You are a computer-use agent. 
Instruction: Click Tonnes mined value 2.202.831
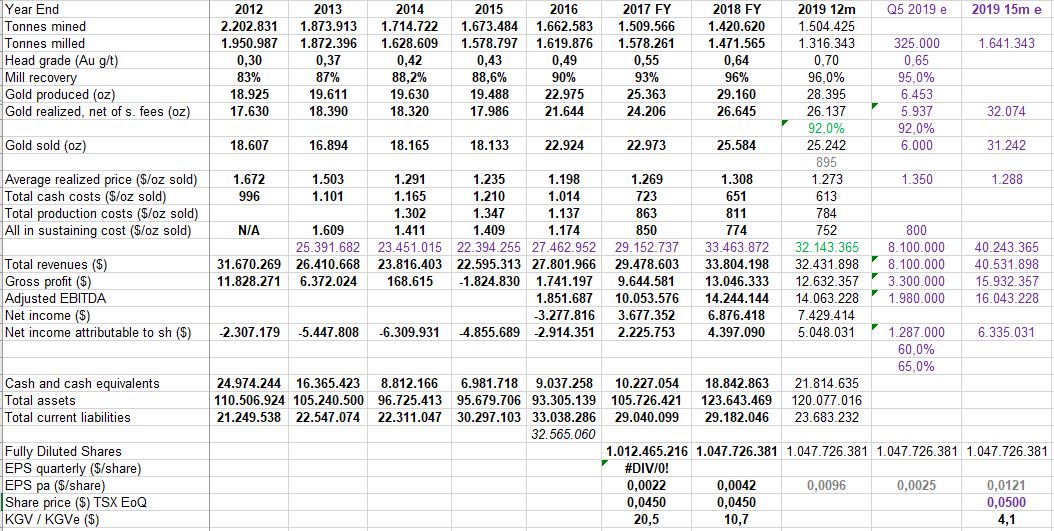pos(249,27)
